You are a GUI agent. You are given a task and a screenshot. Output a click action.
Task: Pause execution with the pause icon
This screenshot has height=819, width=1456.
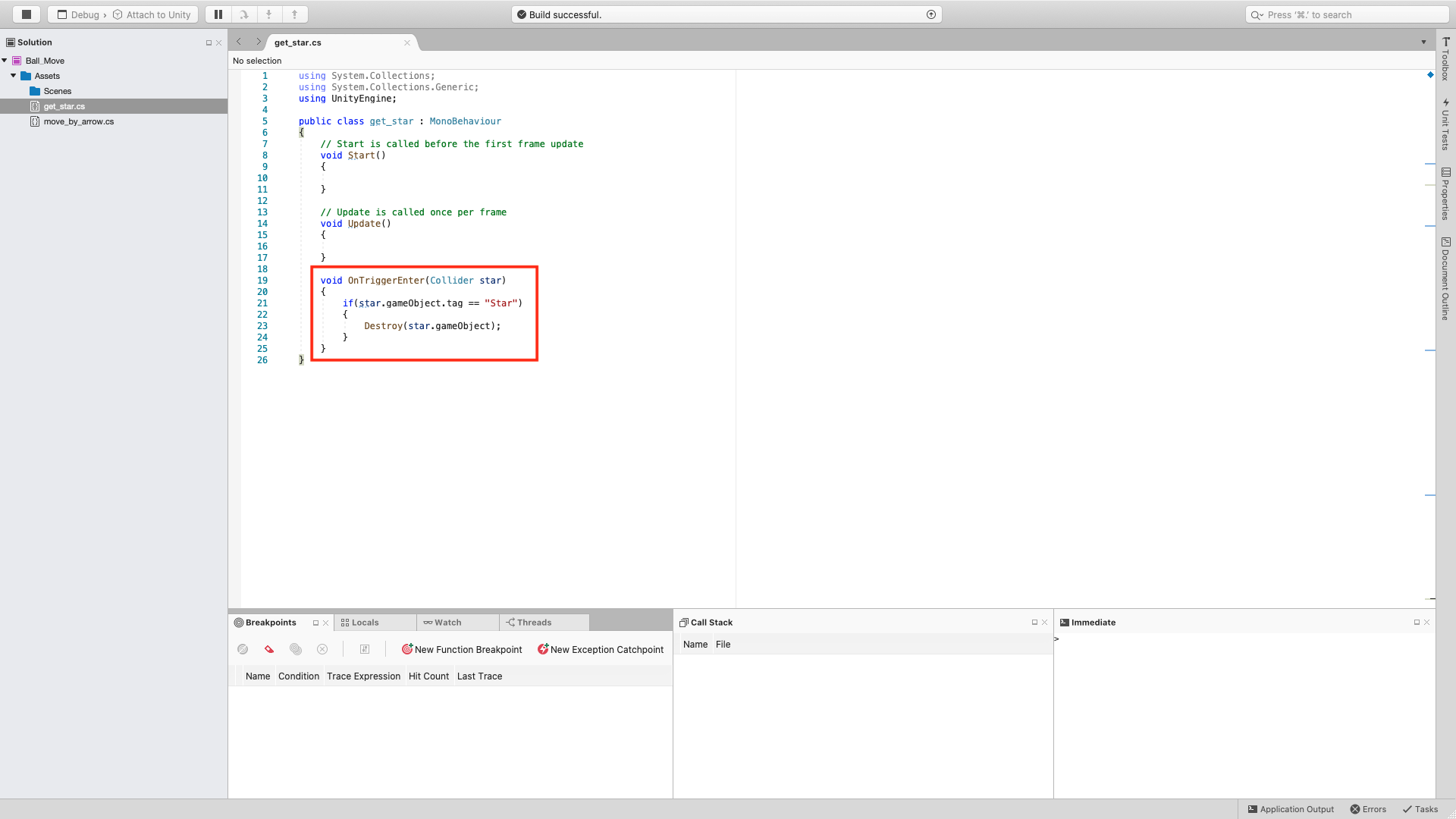coord(218,14)
